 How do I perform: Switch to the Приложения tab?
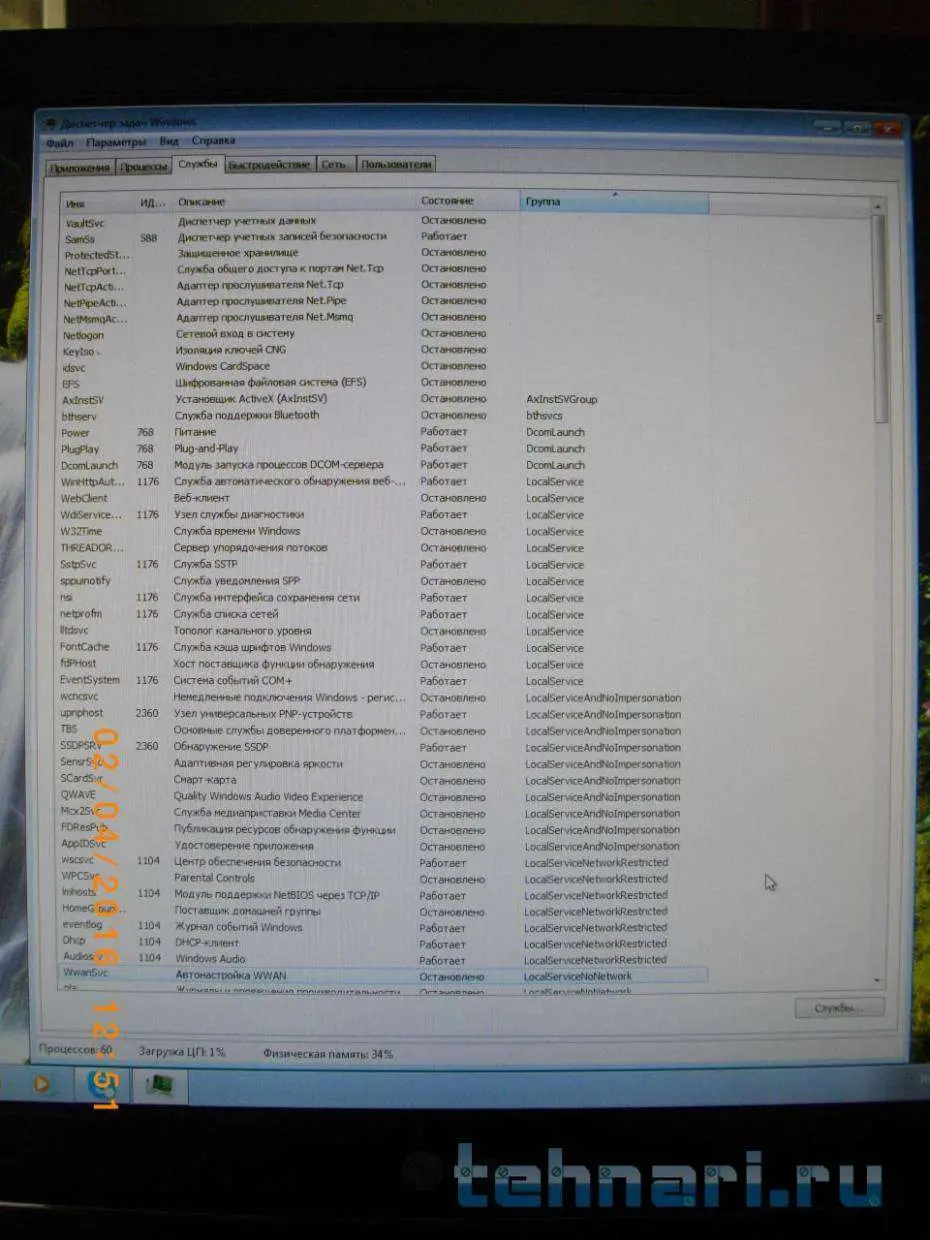80,167
